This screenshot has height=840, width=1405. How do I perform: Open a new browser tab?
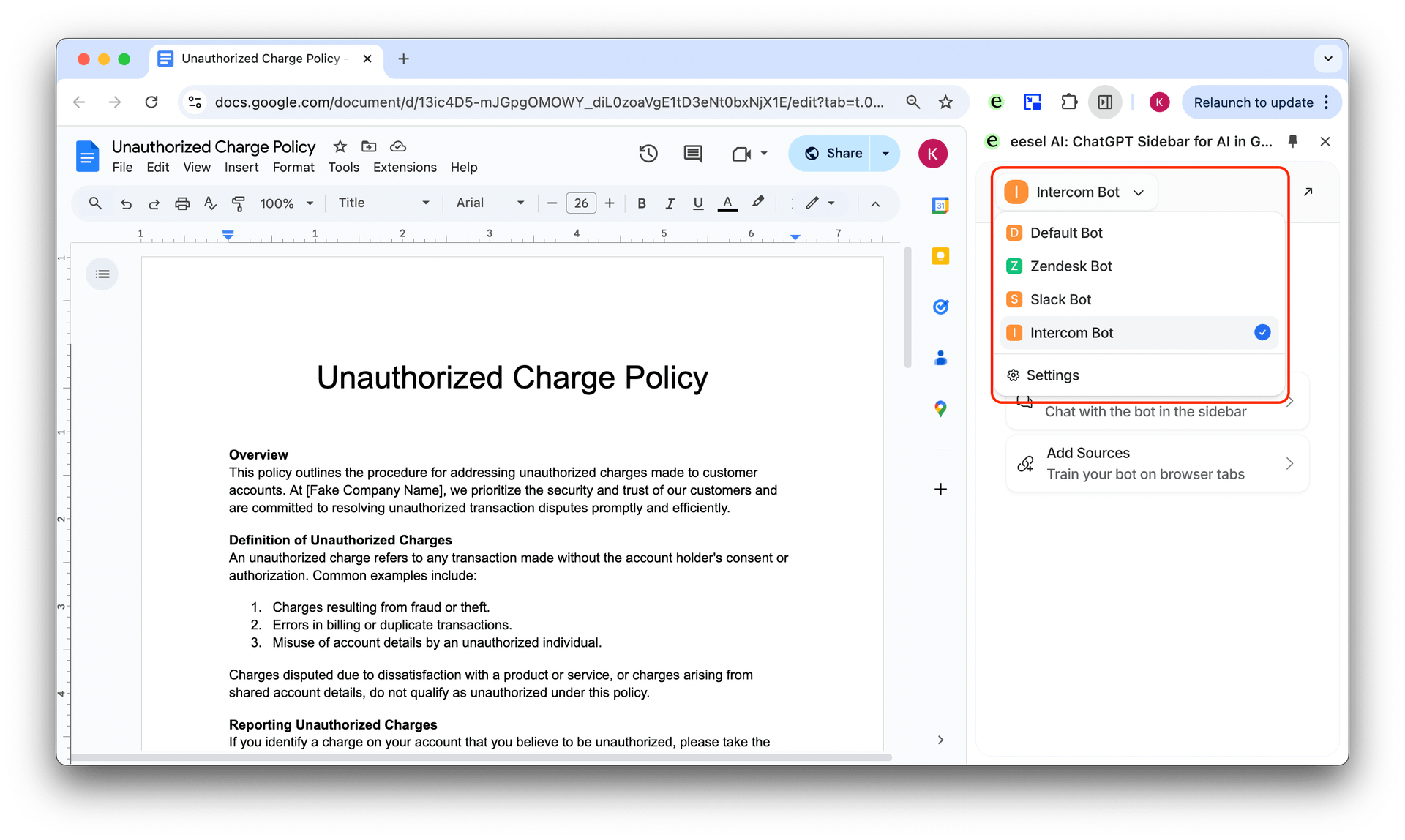(x=403, y=59)
